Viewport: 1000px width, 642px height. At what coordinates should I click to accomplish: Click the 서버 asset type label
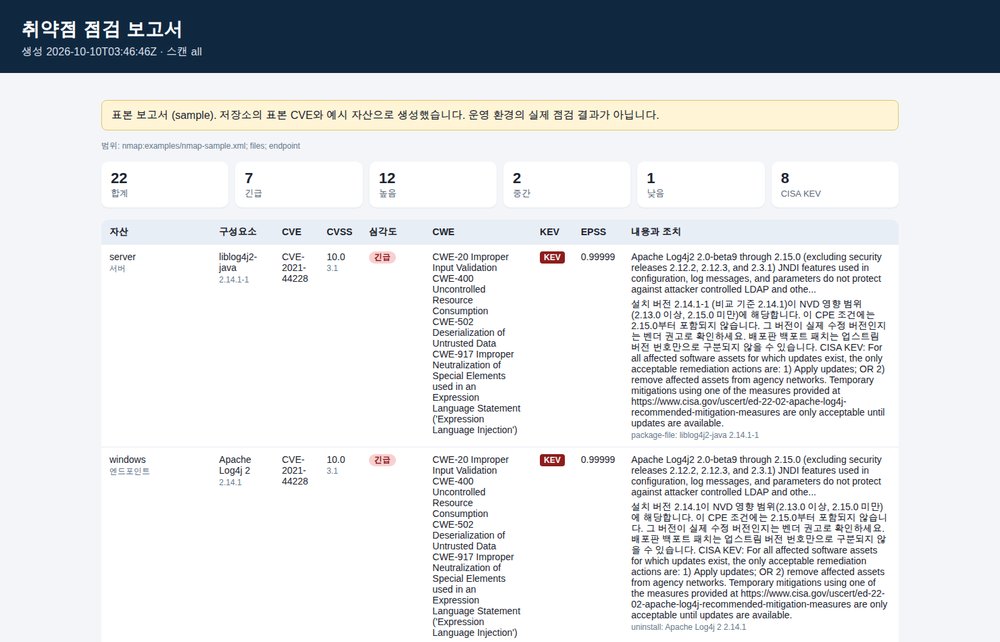click(117, 269)
